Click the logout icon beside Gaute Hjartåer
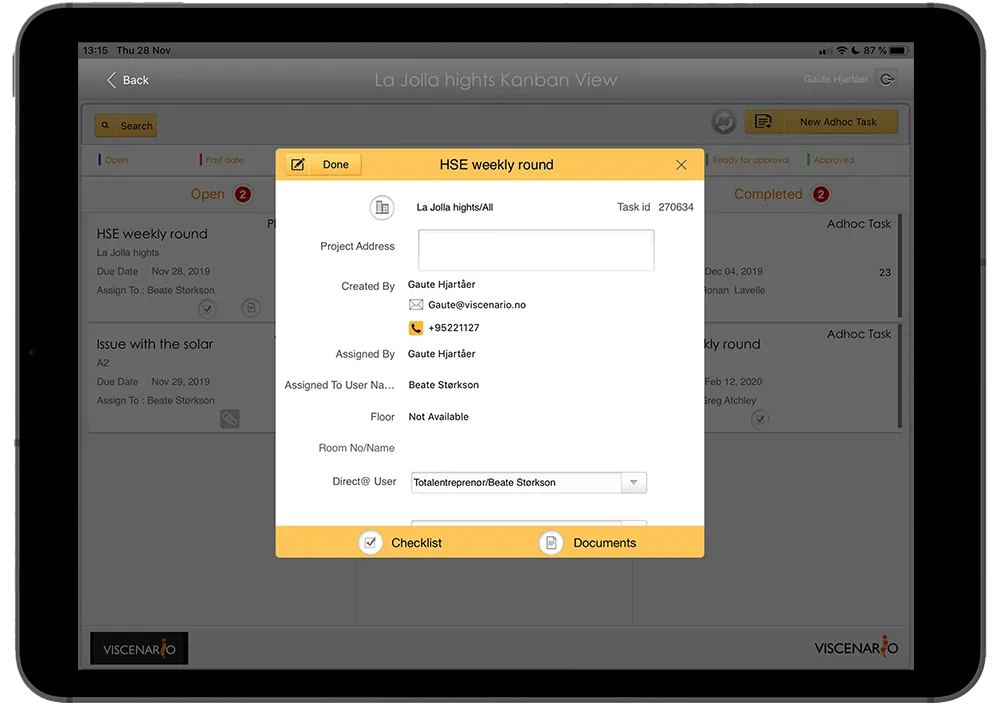 887,79
